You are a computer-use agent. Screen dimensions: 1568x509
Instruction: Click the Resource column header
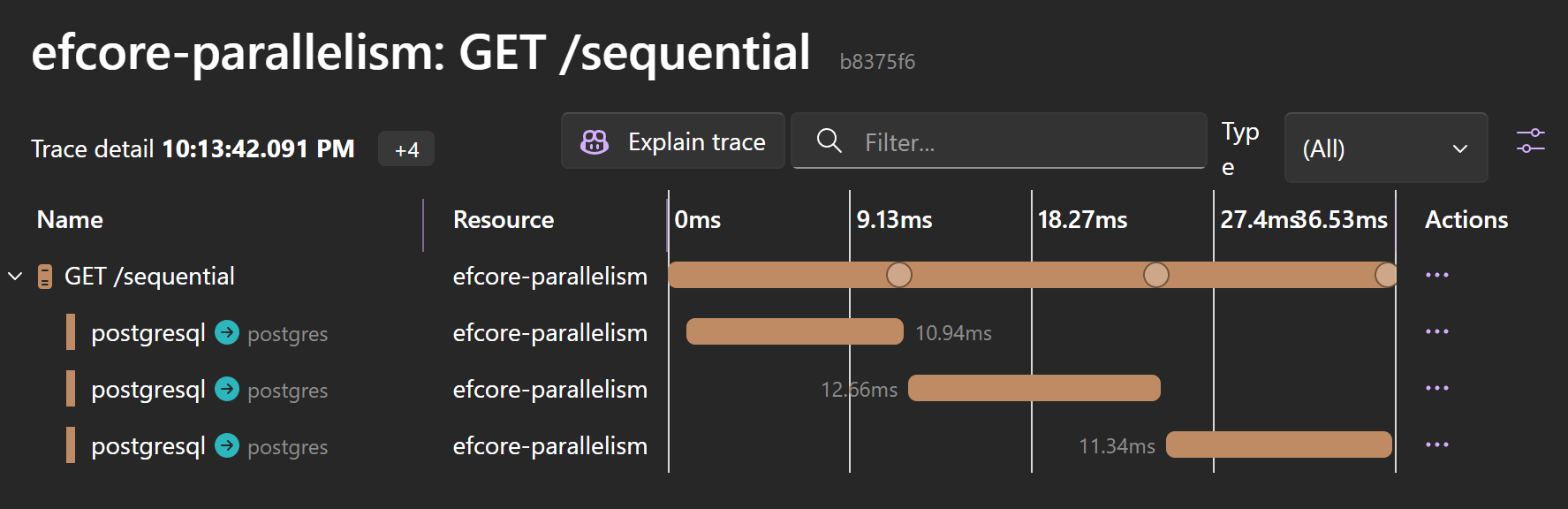pyautogui.click(x=504, y=219)
